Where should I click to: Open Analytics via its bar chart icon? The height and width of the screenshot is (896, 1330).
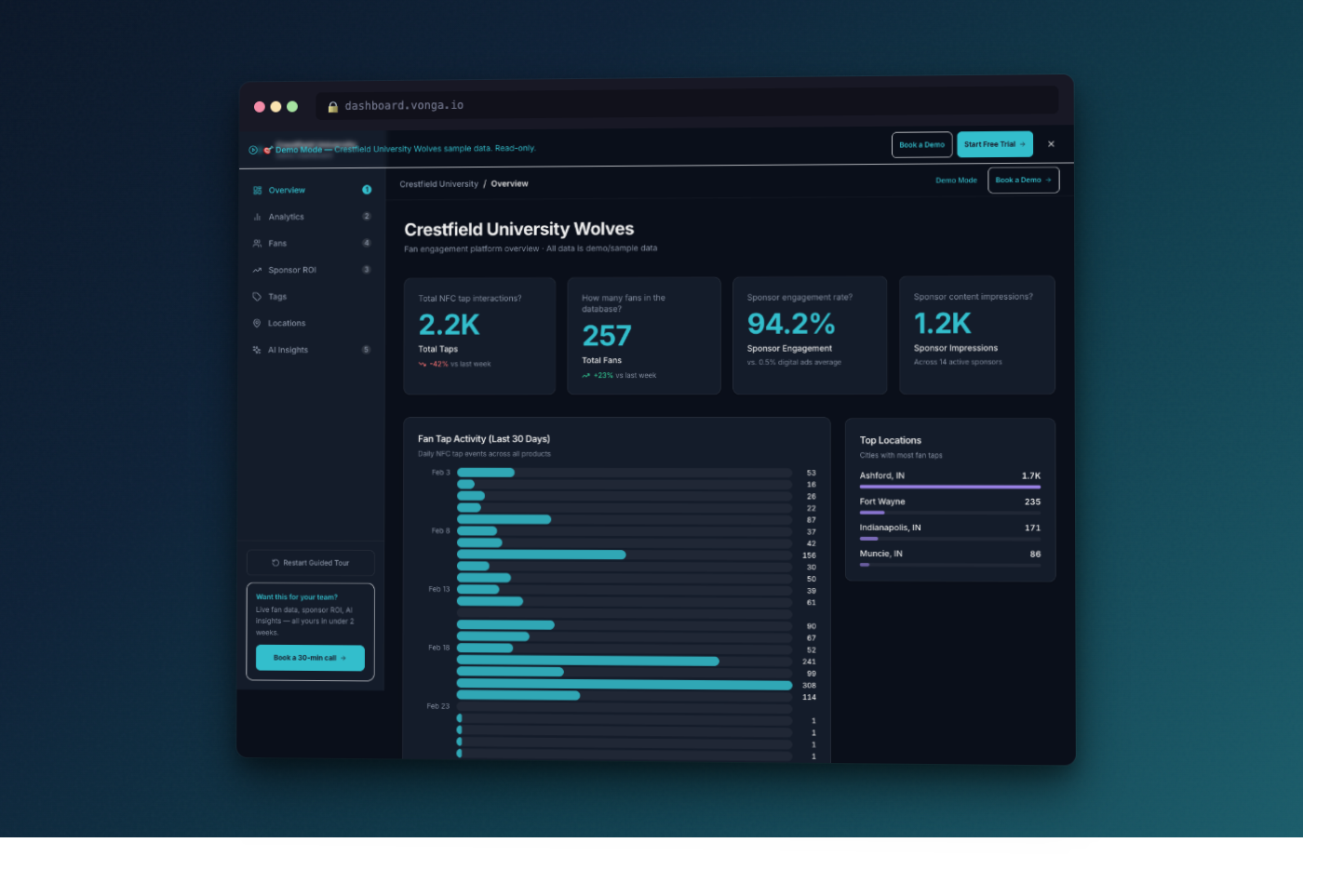point(258,216)
